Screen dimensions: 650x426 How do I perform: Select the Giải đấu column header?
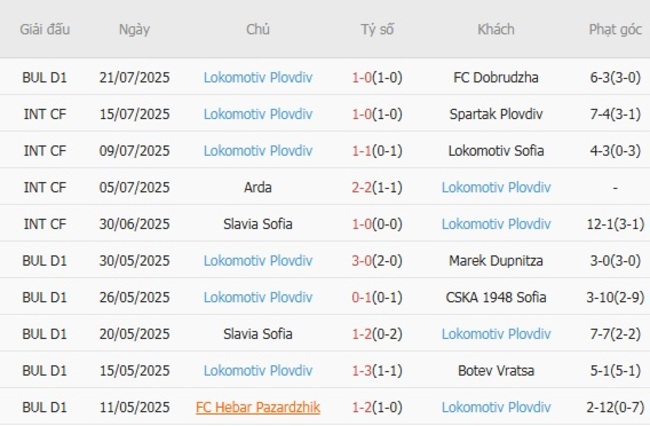pyautogui.click(x=45, y=29)
